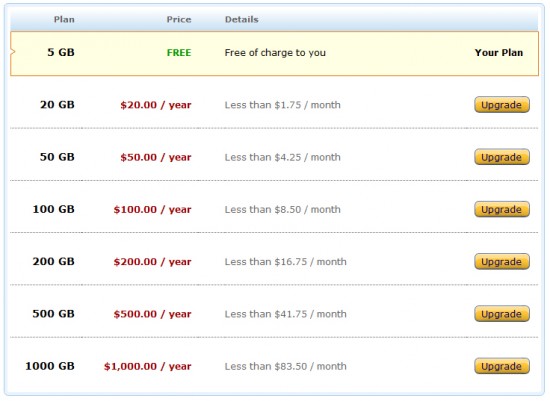Click the $50.00 / year price

coord(156,157)
